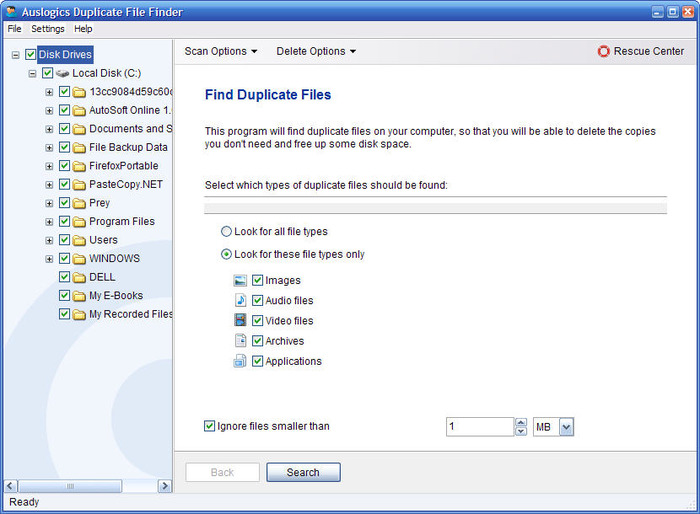Click the Program Files folder icon
The image size is (700, 514).
[79, 222]
